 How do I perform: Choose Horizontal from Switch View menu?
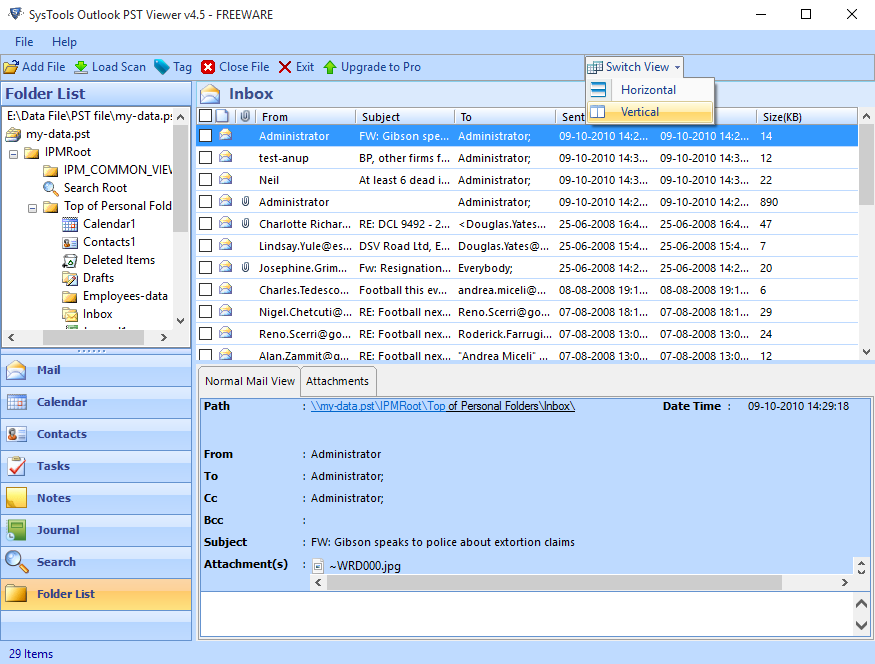pos(650,90)
